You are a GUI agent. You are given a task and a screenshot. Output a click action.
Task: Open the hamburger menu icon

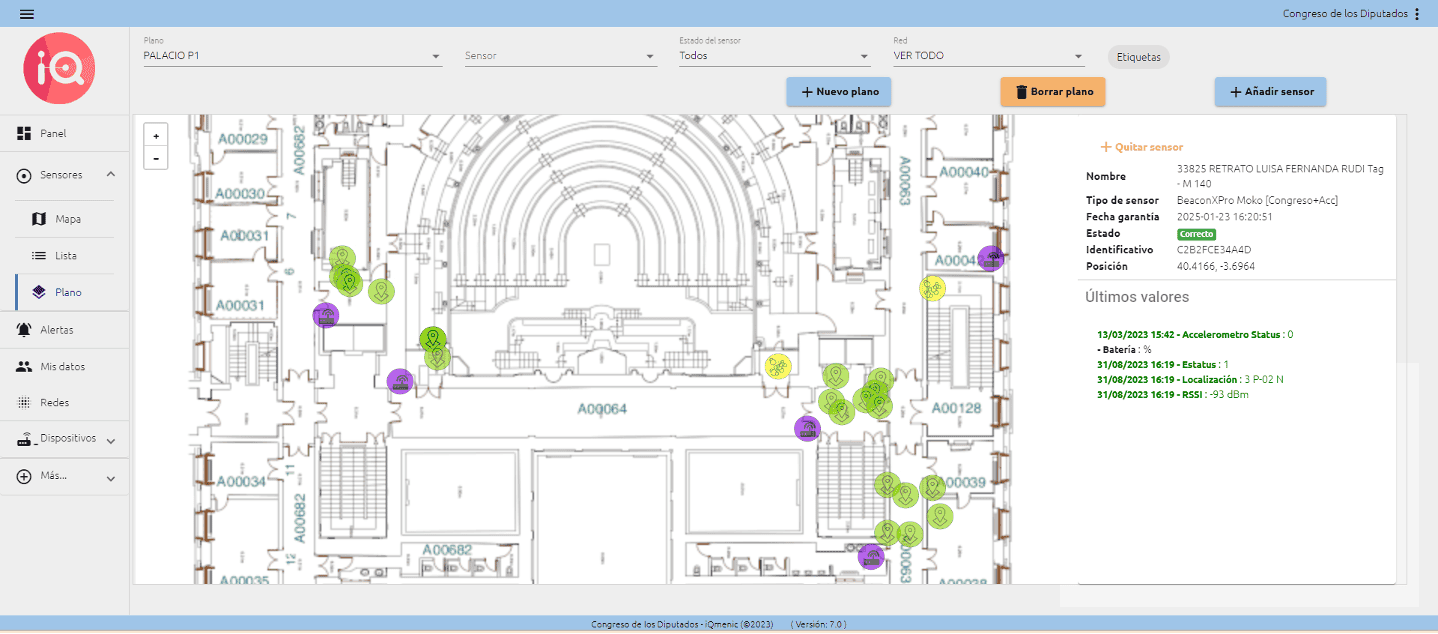coord(27,13)
